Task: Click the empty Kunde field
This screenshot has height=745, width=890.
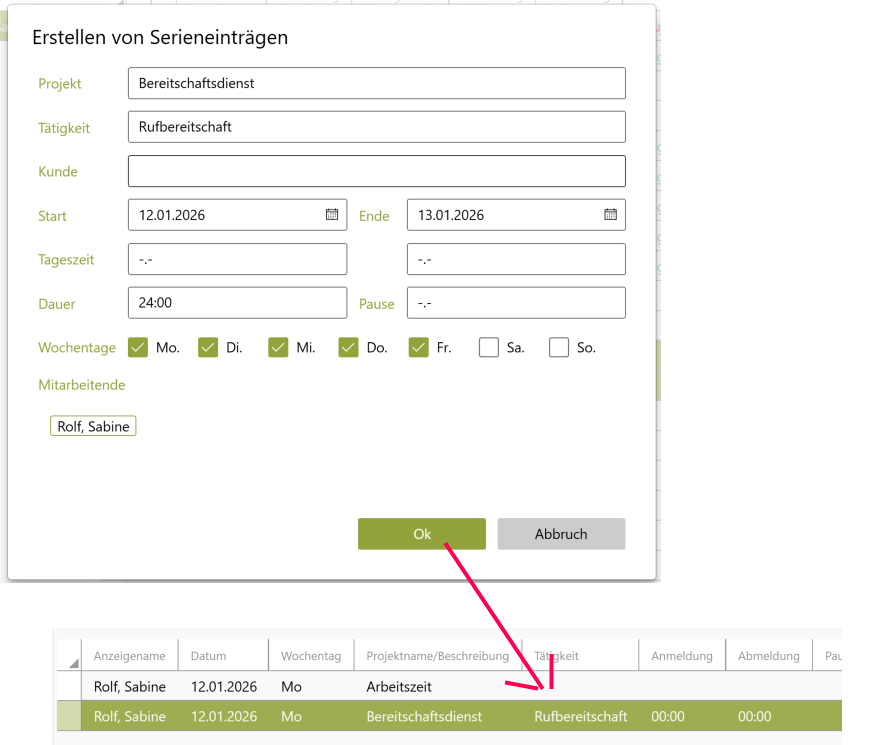Action: pos(376,172)
